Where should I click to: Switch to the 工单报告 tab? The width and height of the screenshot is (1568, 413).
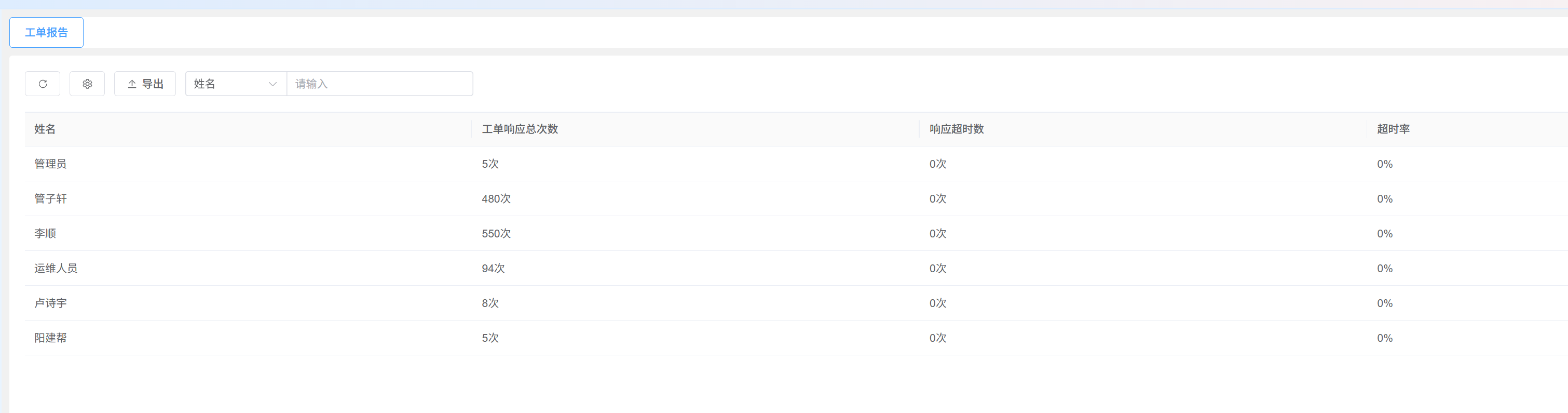[x=46, y=32]
